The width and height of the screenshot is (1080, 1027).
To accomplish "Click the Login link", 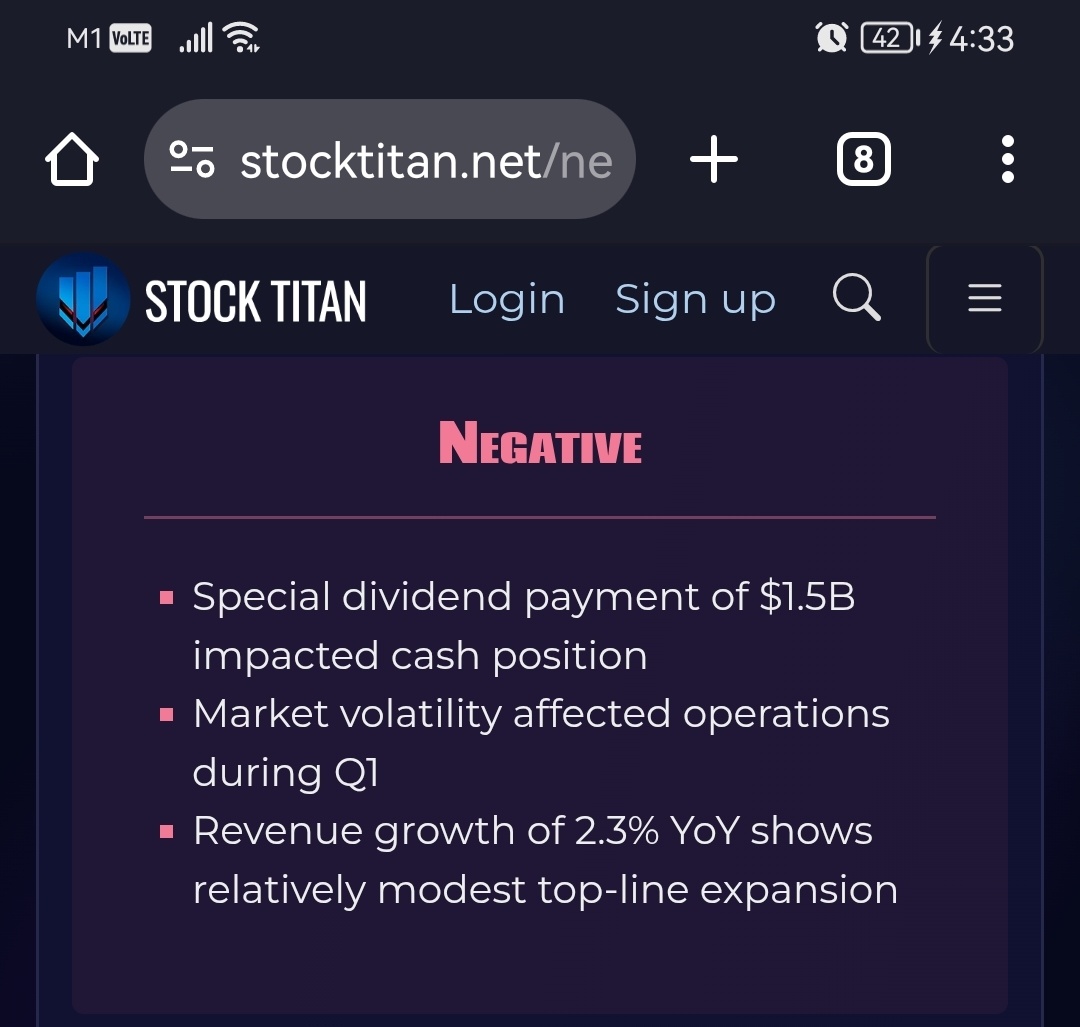I will click(507, 300).
